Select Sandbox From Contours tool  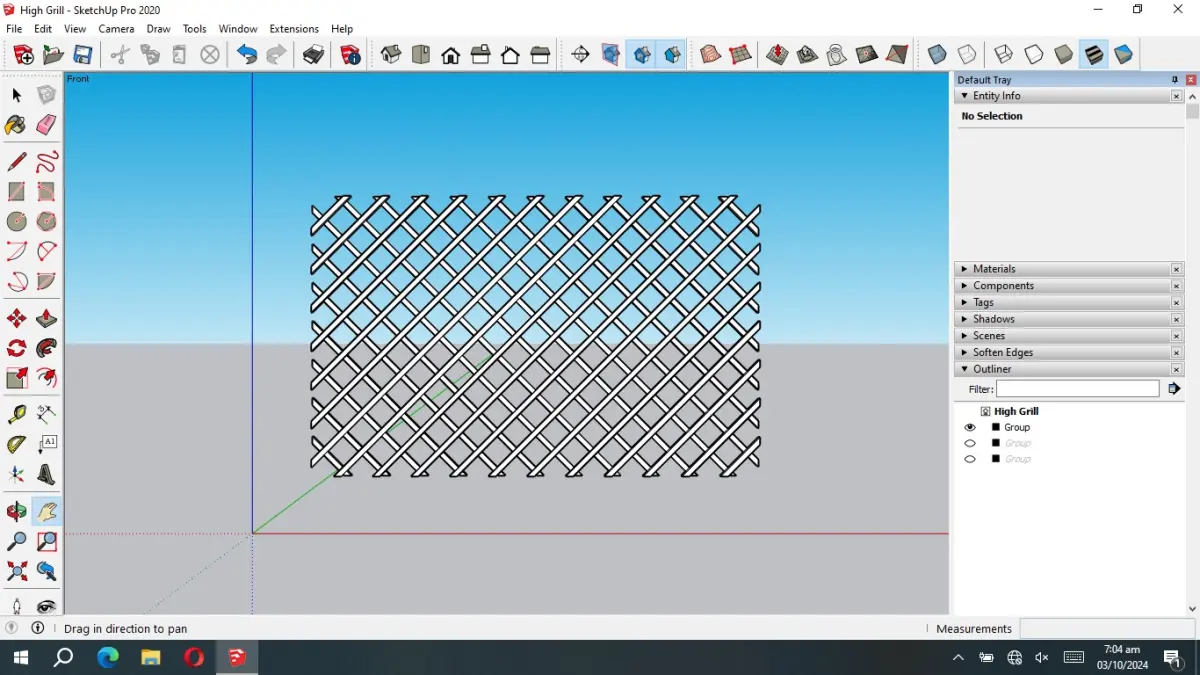coord(710,55)
